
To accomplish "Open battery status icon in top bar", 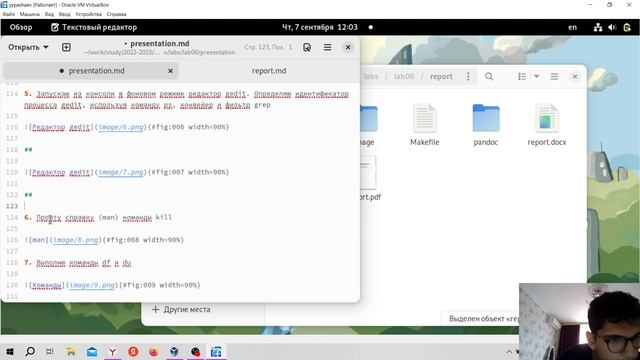I will [627, 27].
